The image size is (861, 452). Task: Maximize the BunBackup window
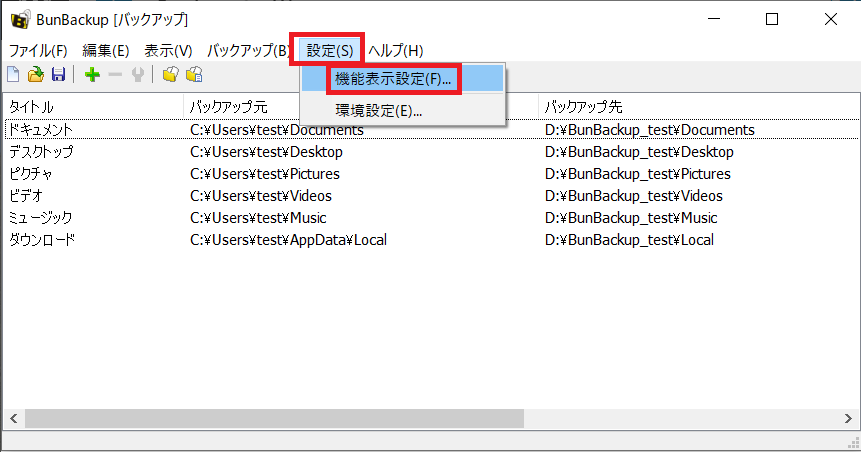[772, 19]
